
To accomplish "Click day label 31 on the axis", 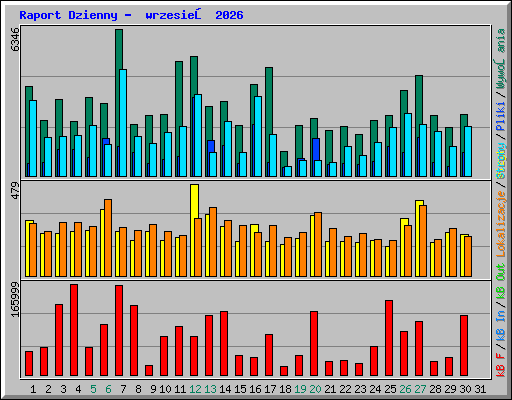I will pos(480,389).
